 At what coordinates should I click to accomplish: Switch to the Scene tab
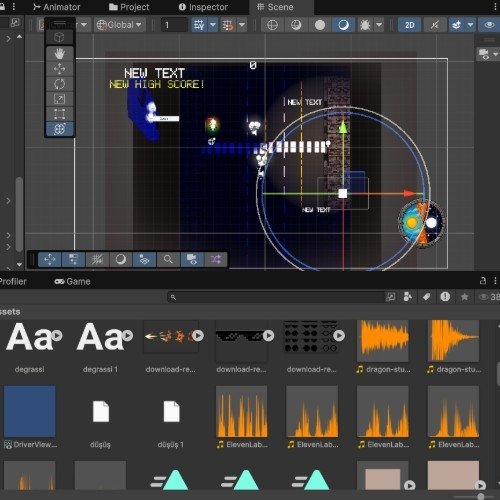(x=275, y=7)
